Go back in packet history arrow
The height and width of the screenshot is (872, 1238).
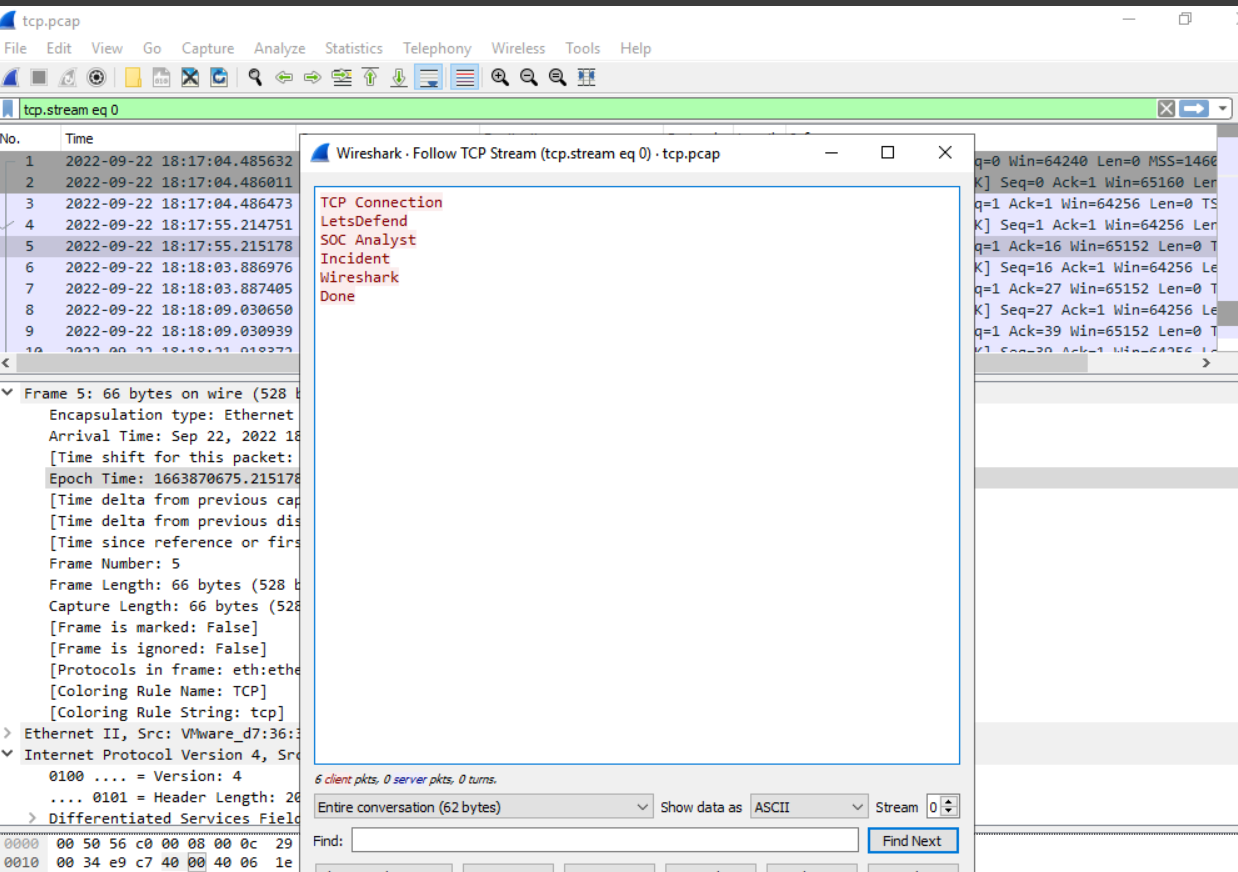(284, 77)
